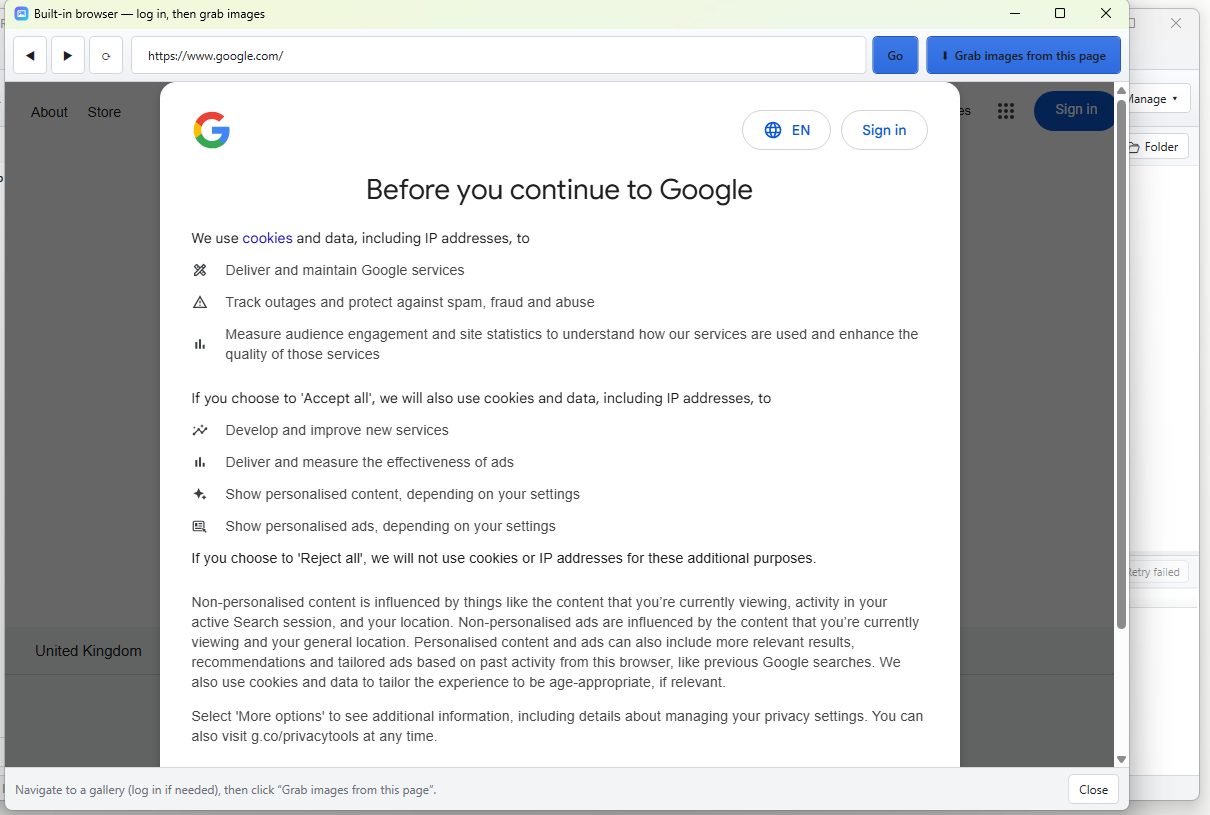Open the EN language selector
This screenshot has width=1210, height=815.
(x=786, y=130)
